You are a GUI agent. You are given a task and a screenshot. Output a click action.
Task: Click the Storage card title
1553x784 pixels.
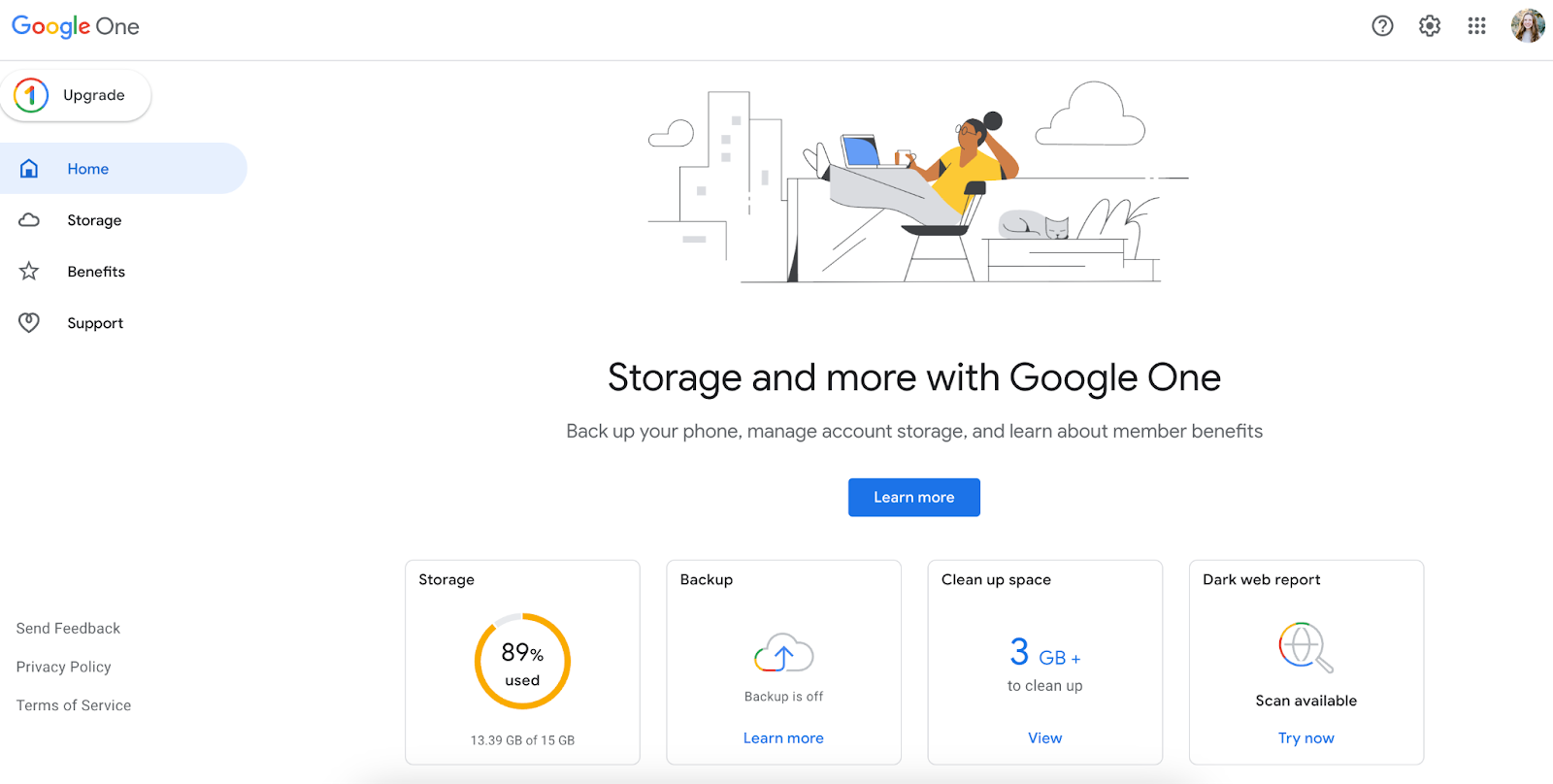(446, 579)
